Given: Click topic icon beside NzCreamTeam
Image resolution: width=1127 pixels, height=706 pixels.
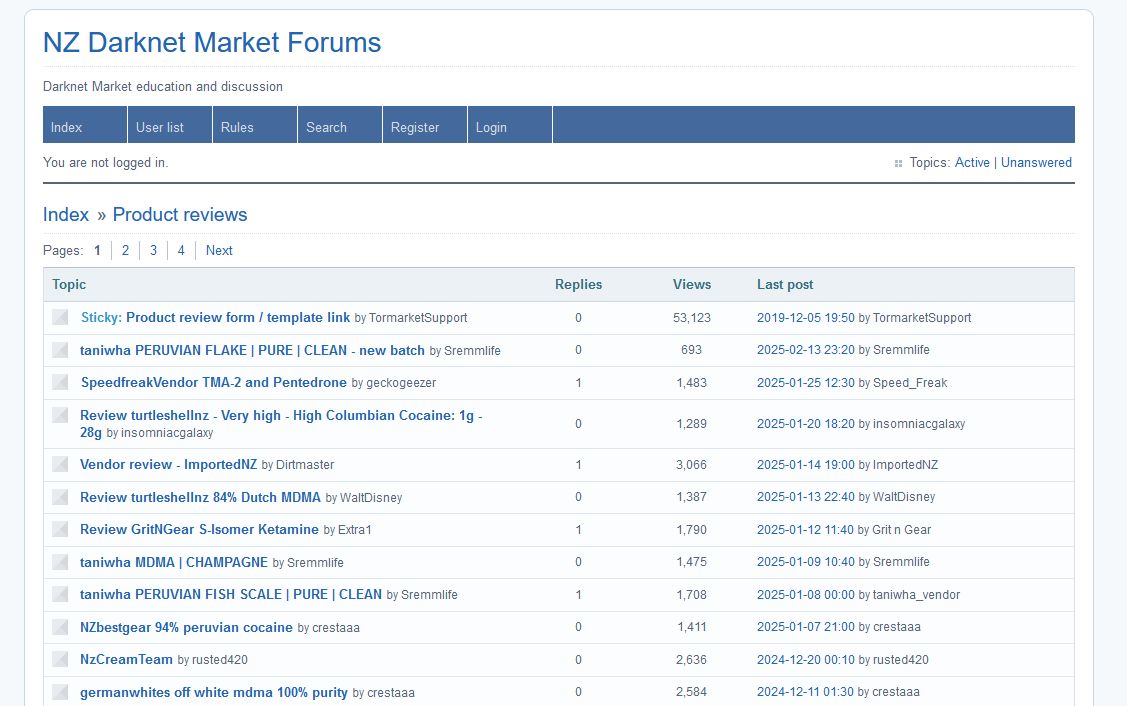Looking at the screenshot, I should [x=60, y=659].
